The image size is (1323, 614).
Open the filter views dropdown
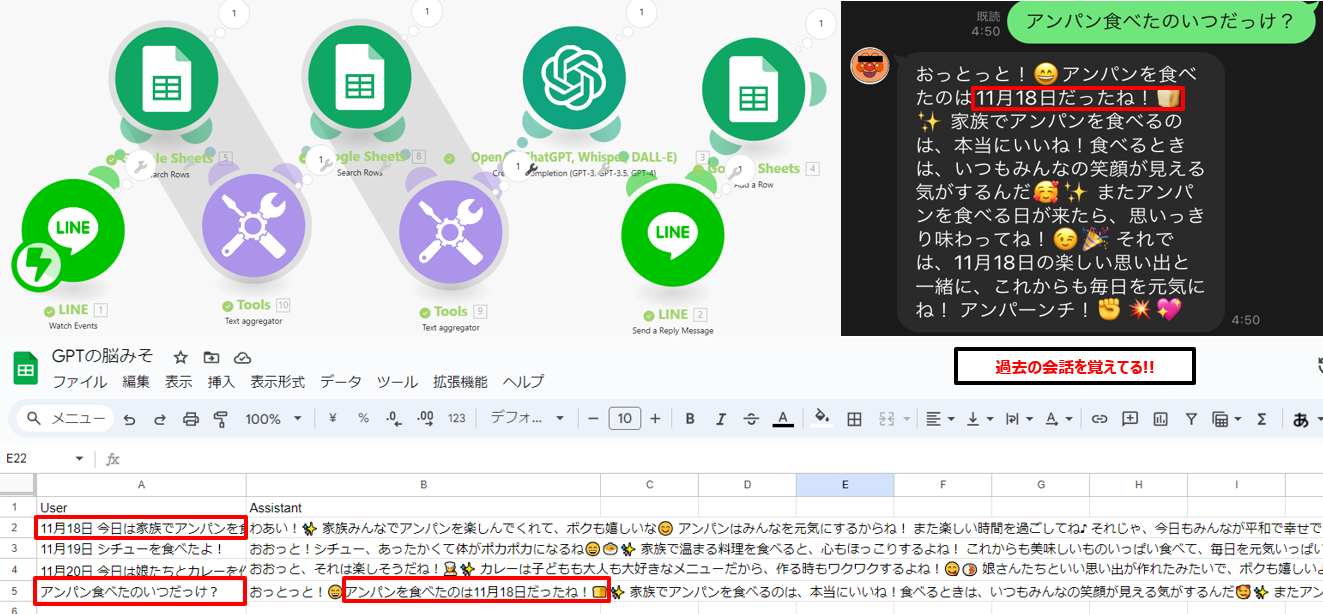(x=1225, y=419)
